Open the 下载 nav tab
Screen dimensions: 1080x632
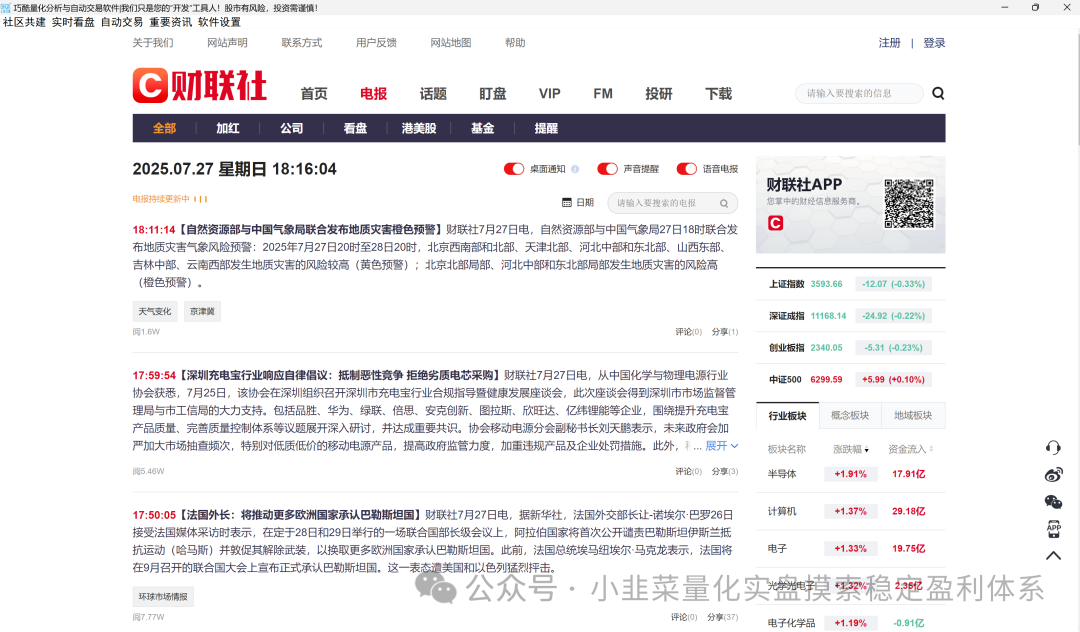coord(718,94)
